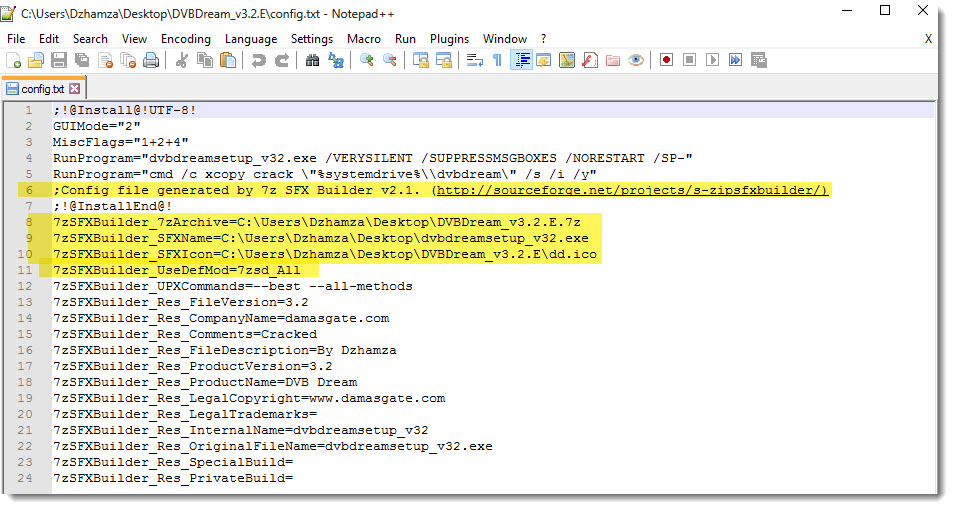This screenshot has width=953, height=509.
Task: Open the File menu
Action: tap(16, 39)
